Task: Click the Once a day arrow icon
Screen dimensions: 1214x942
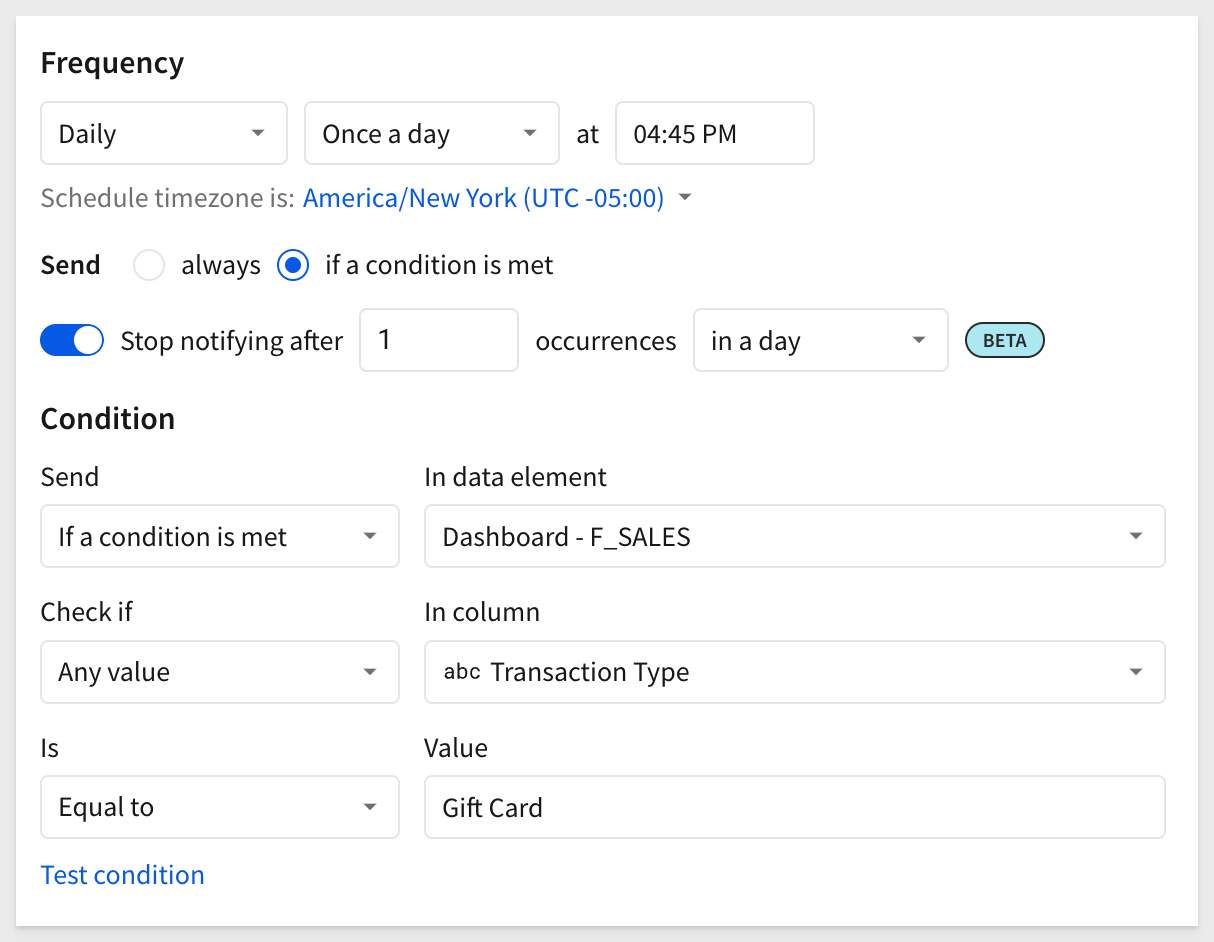Action: pos(530,133)
